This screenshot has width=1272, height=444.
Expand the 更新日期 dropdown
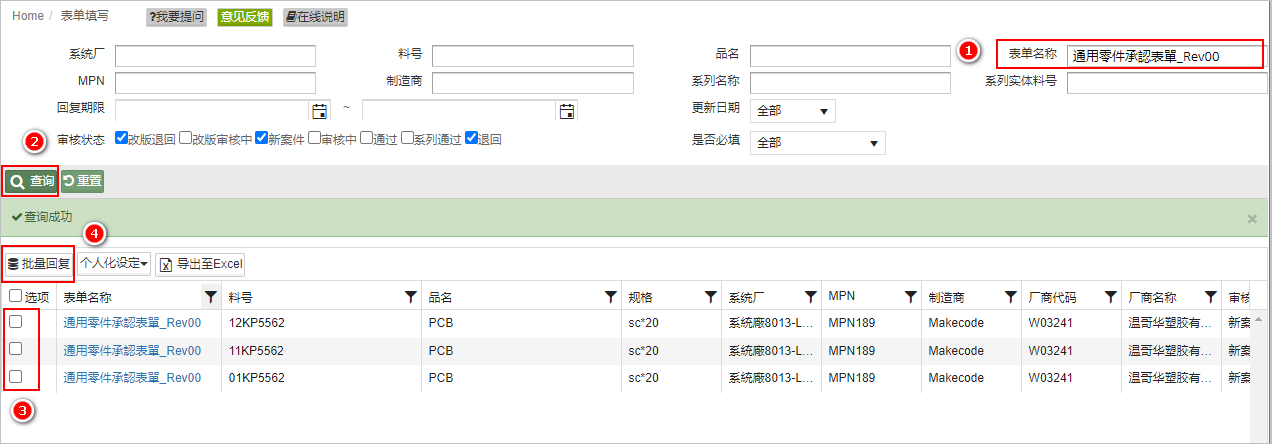792,111
